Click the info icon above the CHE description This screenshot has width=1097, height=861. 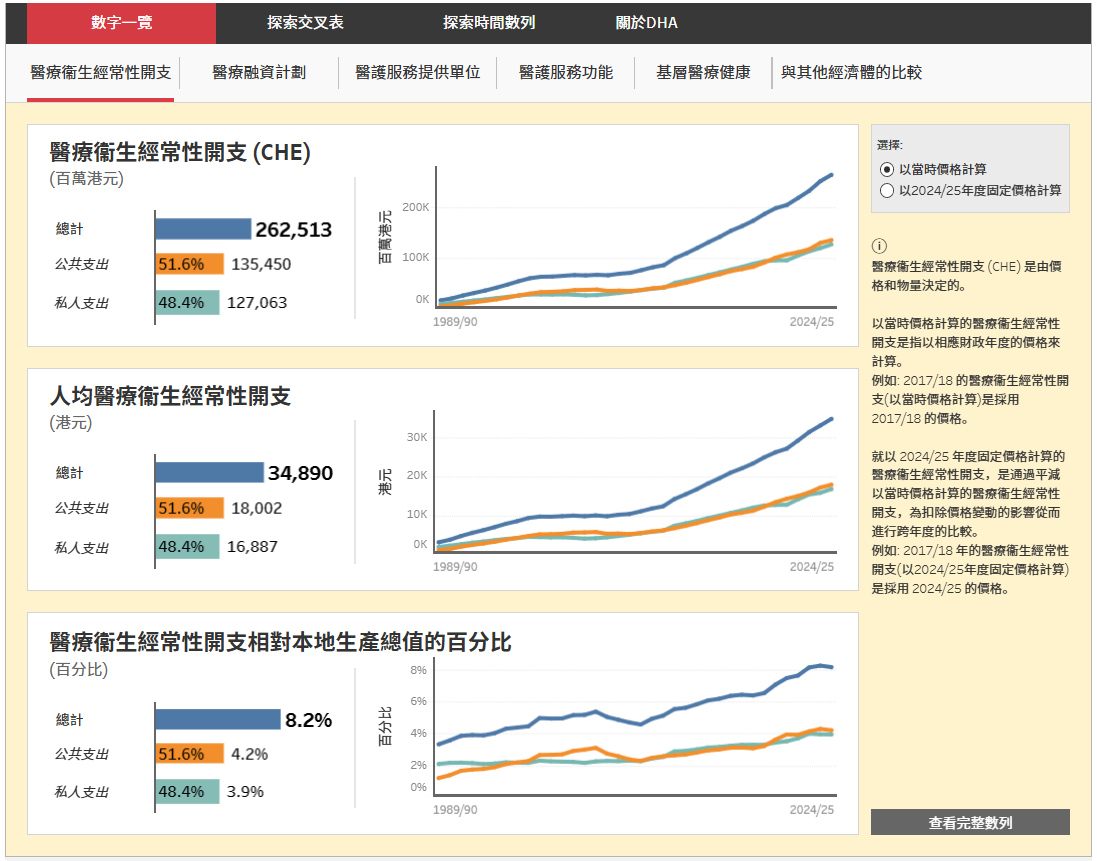pos(879,246)
